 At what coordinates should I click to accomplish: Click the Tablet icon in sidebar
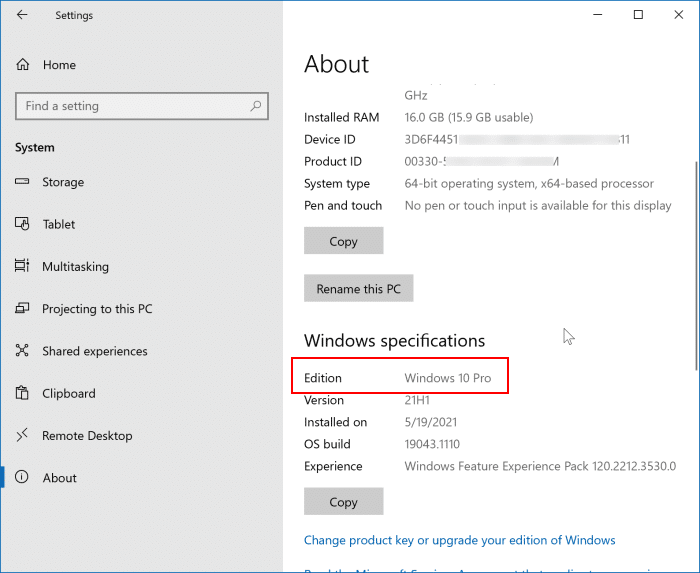pyautogui.click(x=22, y=224)
